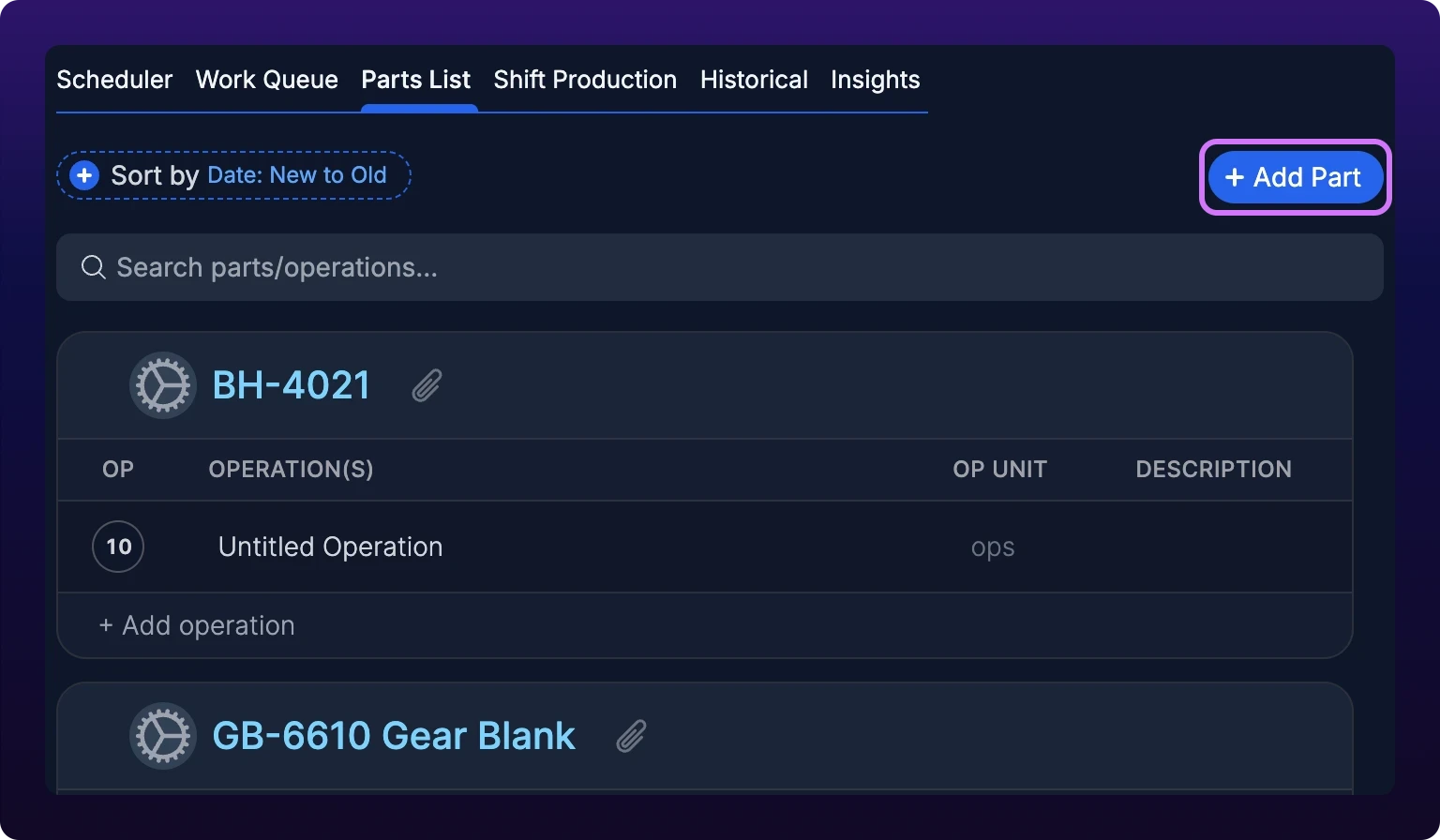Click the gear icon beside BH-4021
1440x840 pixels.
tap(163, 385)
